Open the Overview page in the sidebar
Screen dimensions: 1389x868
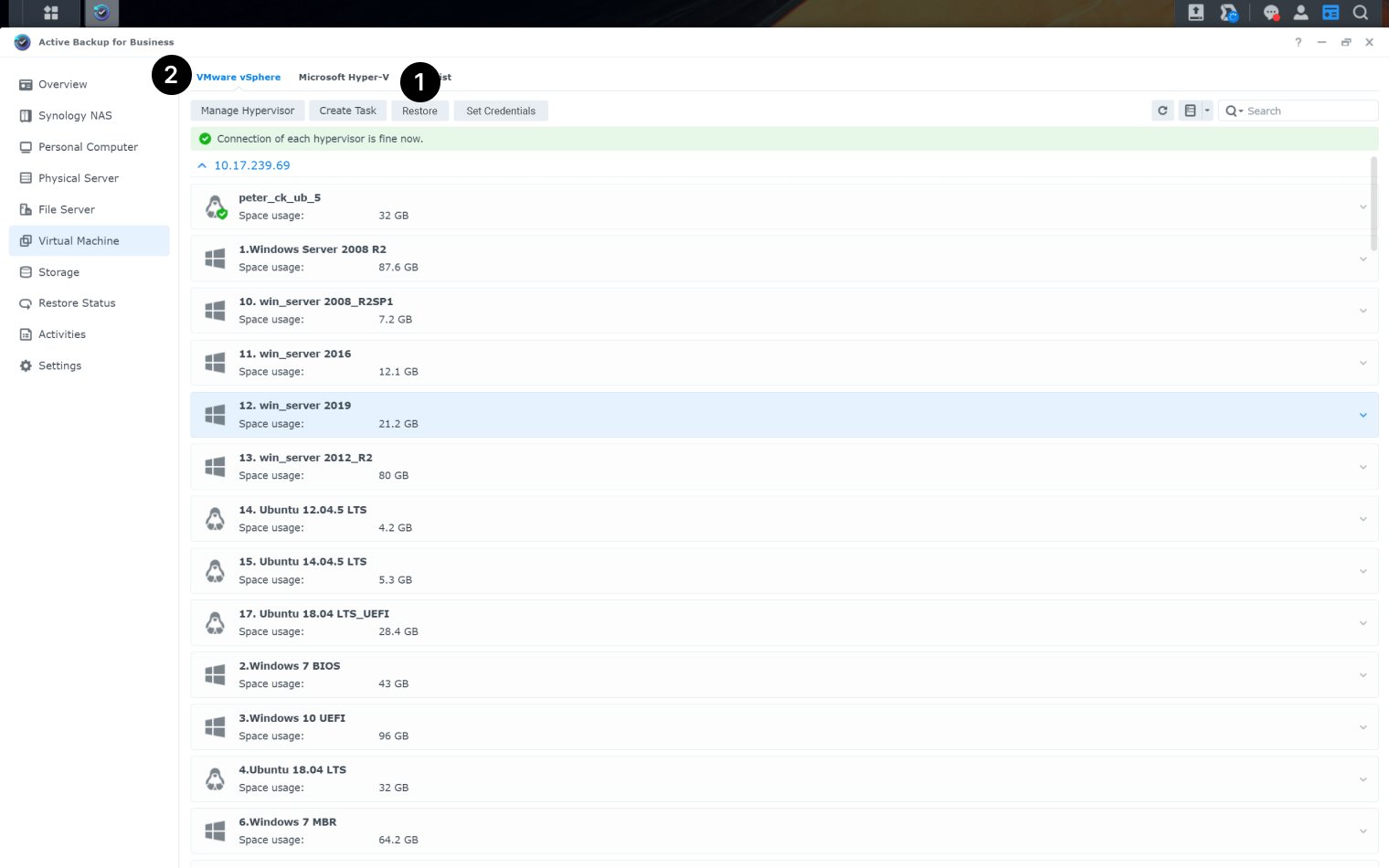pos(64,84)
